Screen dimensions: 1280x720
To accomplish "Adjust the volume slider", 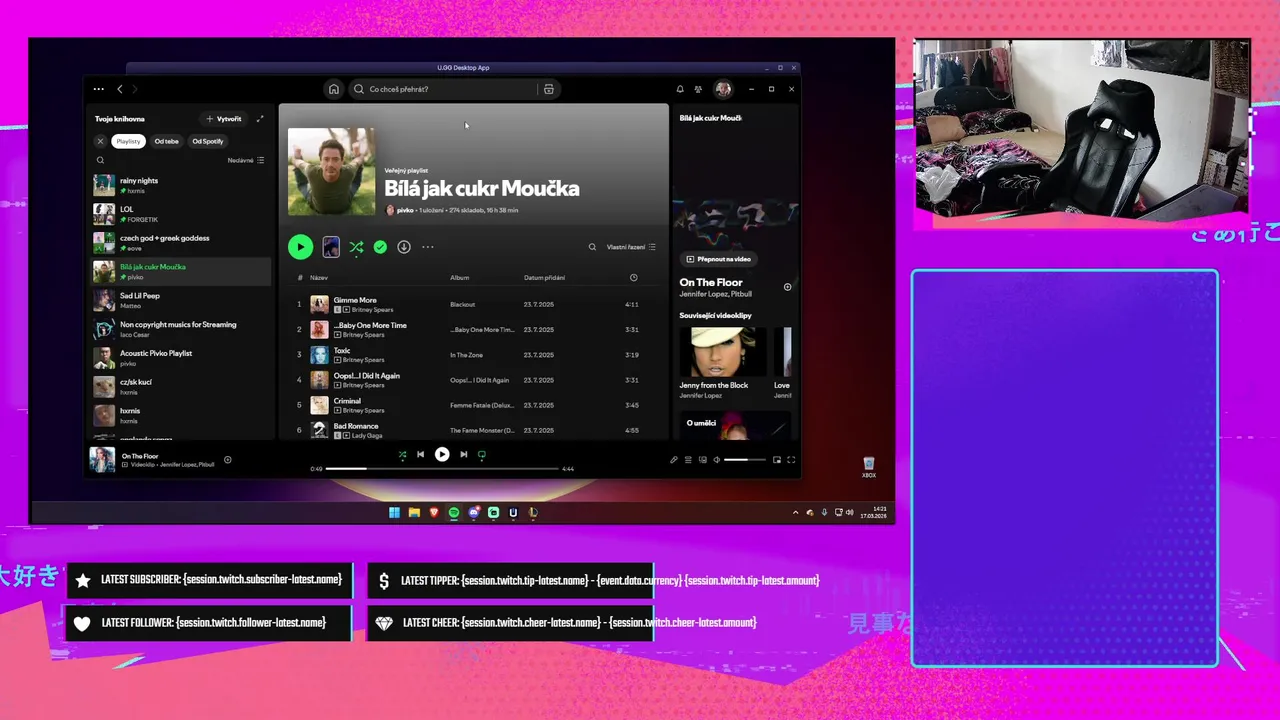I will tap(745, 460).
